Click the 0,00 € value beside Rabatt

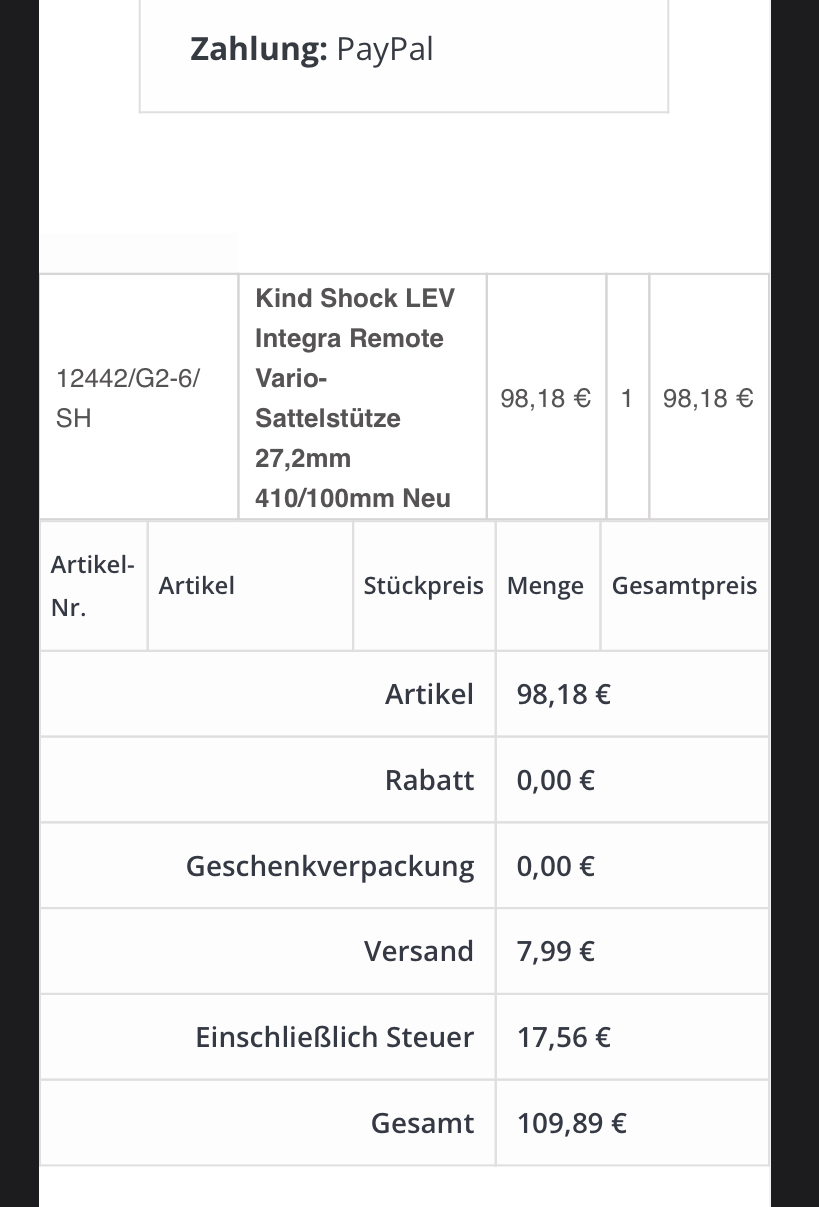pos(555,780)
